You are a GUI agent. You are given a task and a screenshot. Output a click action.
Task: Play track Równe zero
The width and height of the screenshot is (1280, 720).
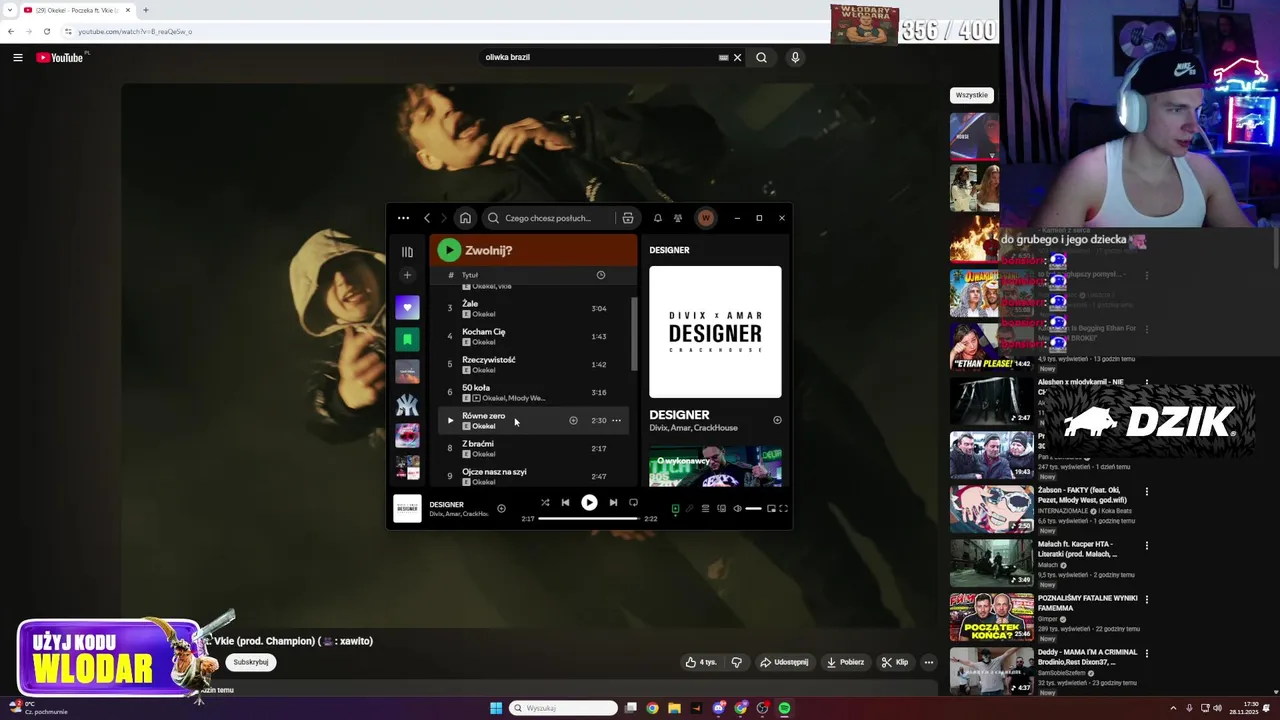pyautogui.click(x=450, y=420)
